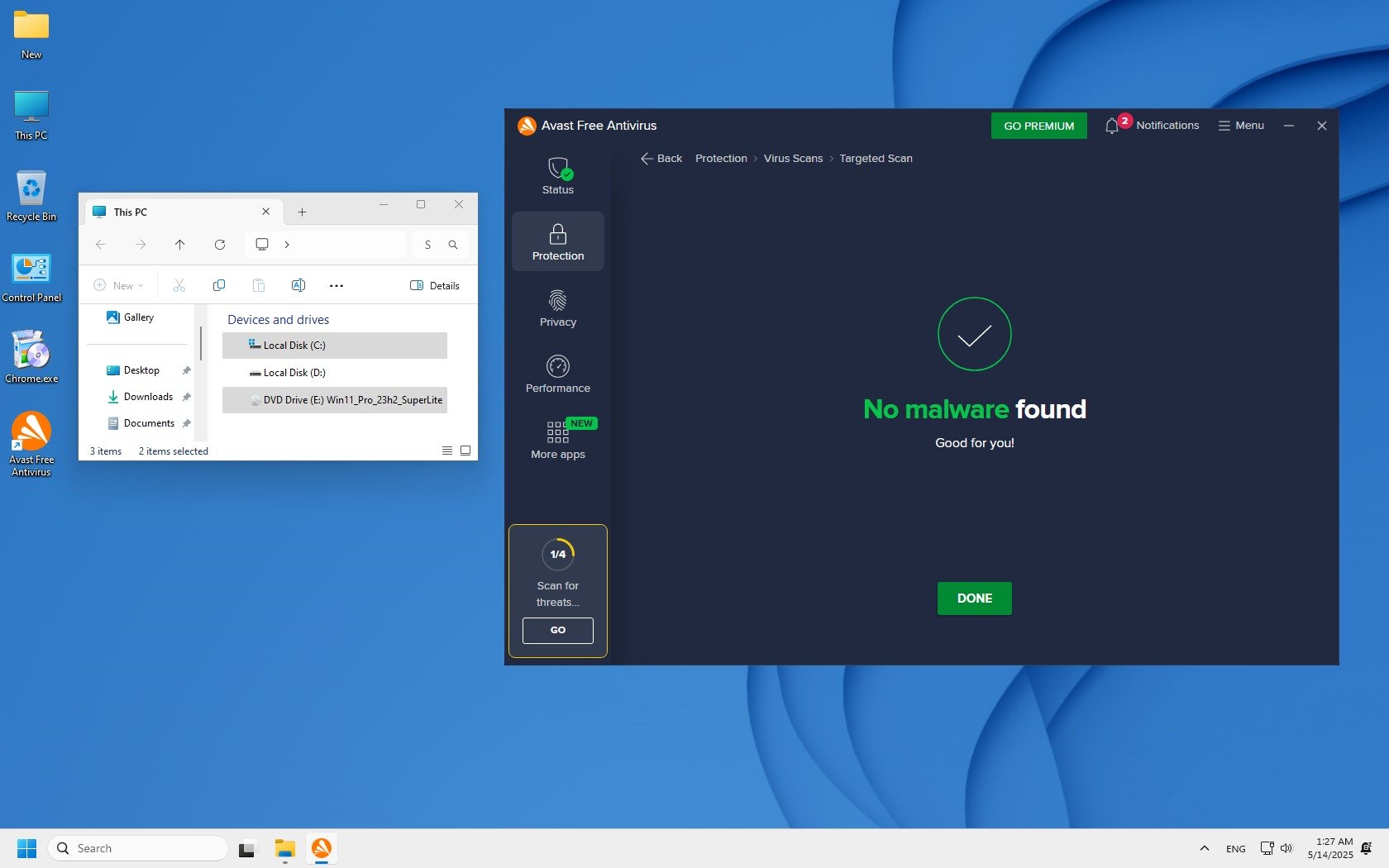
Task: Click the File Explorer back arrow
Action: 101,245
